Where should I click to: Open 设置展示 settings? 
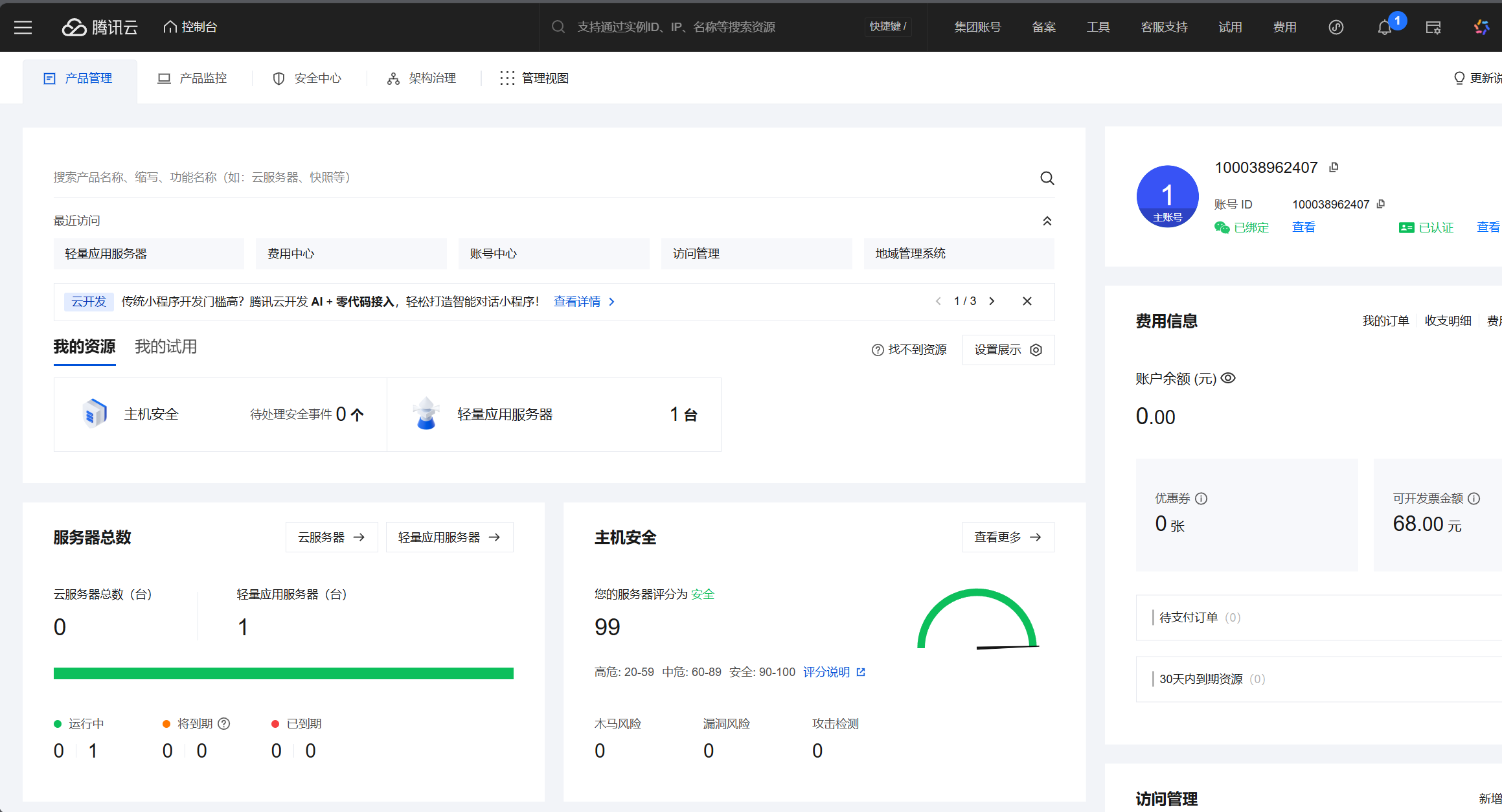tap(1008, 350)
